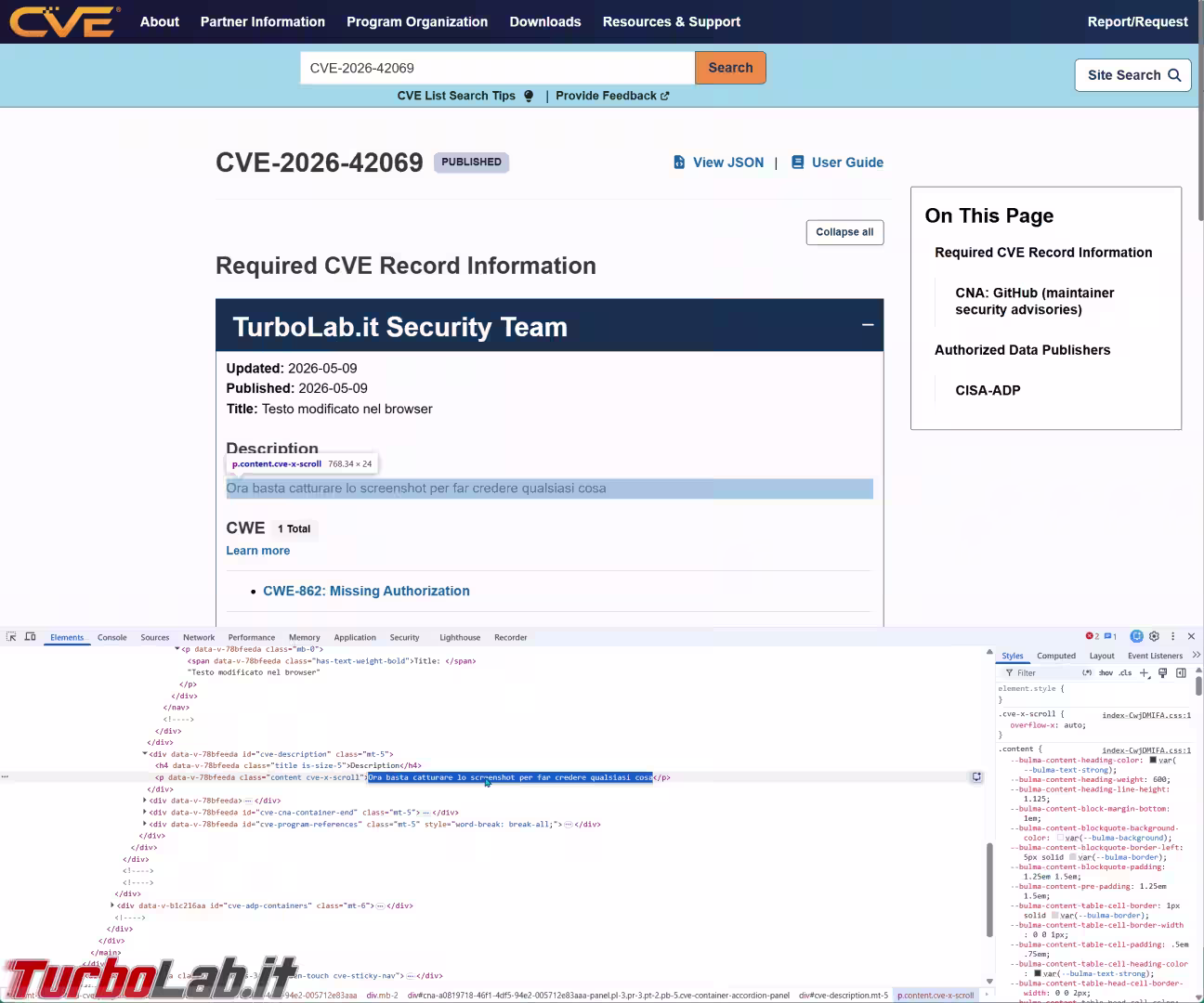Click the View JSON document icon
Screen dimensions: 1204x1003
tap(679, 163)
